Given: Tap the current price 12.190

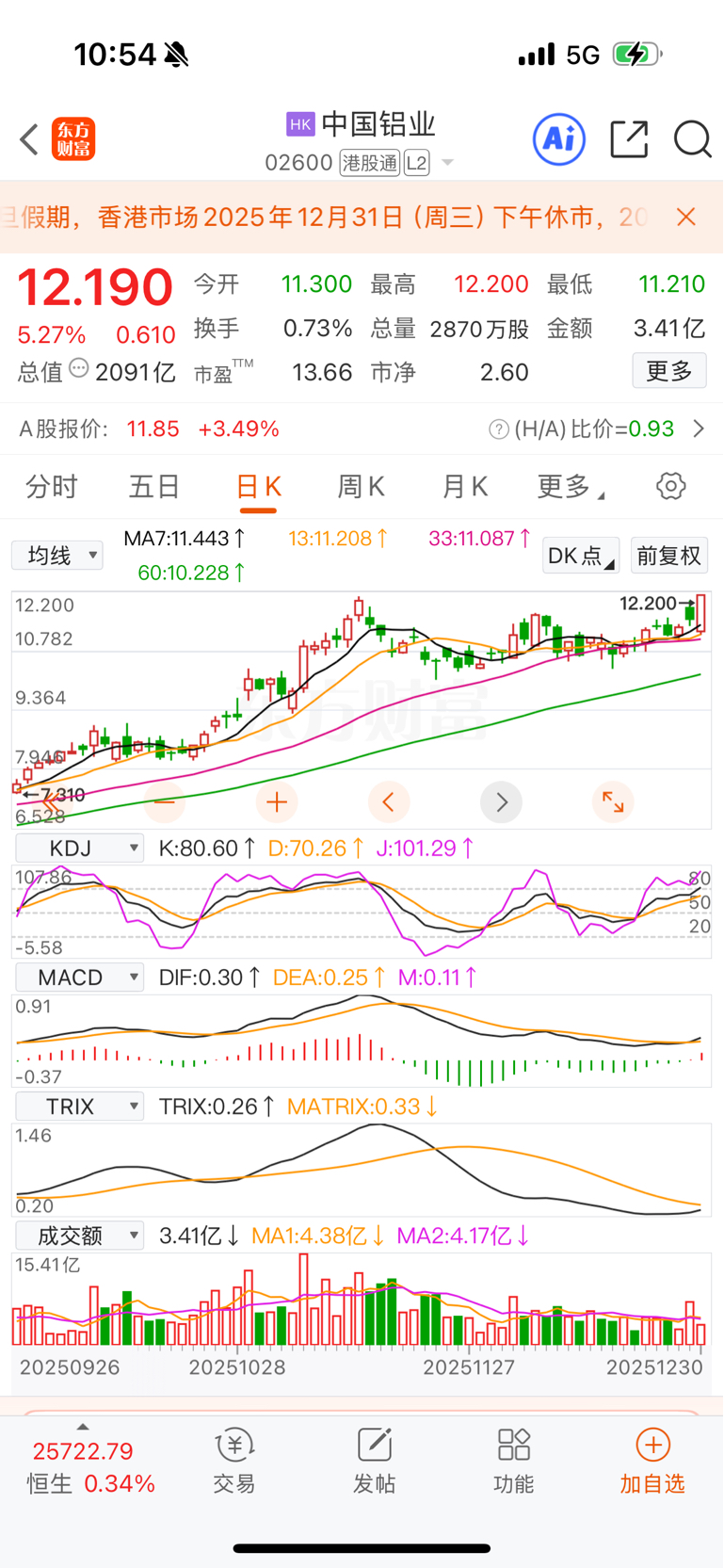Looking at the screenshot, I should pyautogui.click(x=95, y=287).
